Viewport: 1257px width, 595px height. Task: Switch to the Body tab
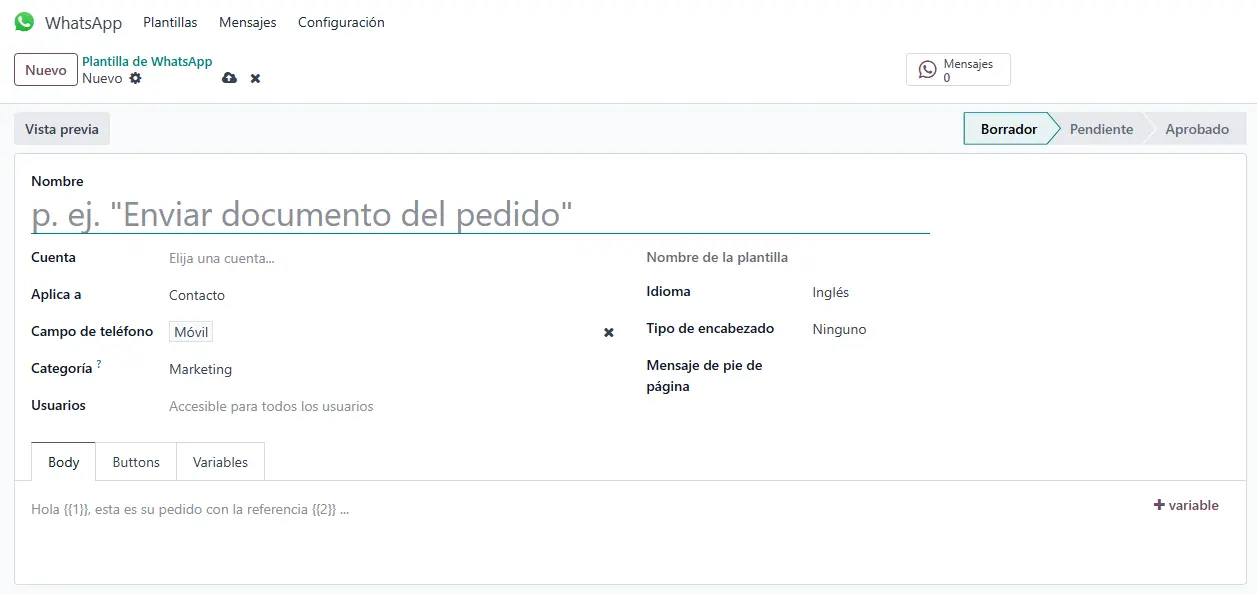(x=64, y=462)
